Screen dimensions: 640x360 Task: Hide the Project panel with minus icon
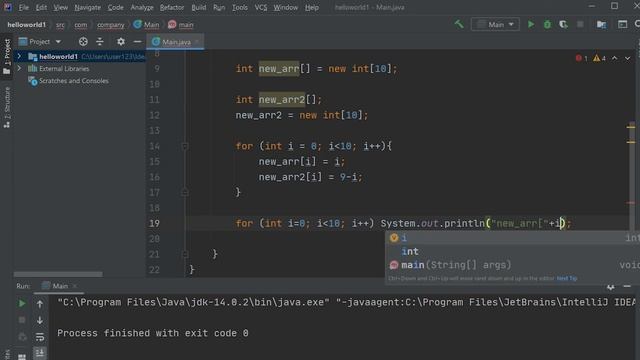coord(138,42)
